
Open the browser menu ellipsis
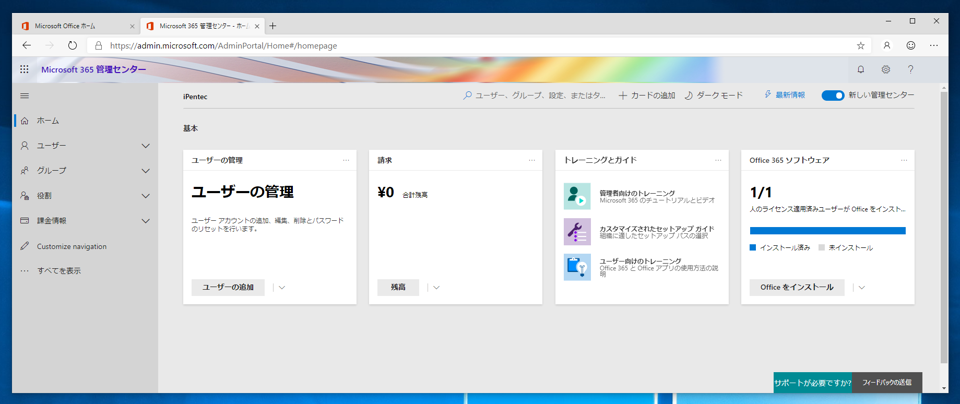tap(934, 45)
